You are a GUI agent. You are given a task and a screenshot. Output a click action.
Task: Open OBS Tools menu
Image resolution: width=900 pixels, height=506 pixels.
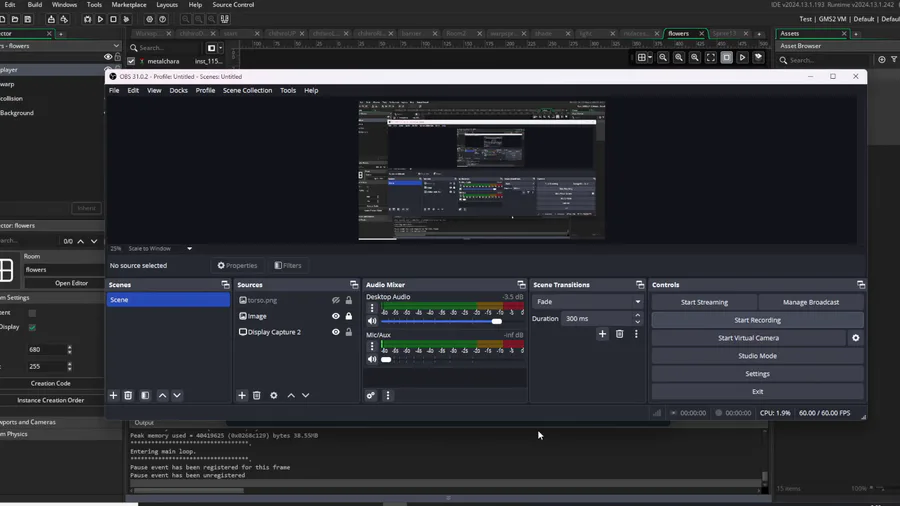pyautogui.click(x=288, y=90)
